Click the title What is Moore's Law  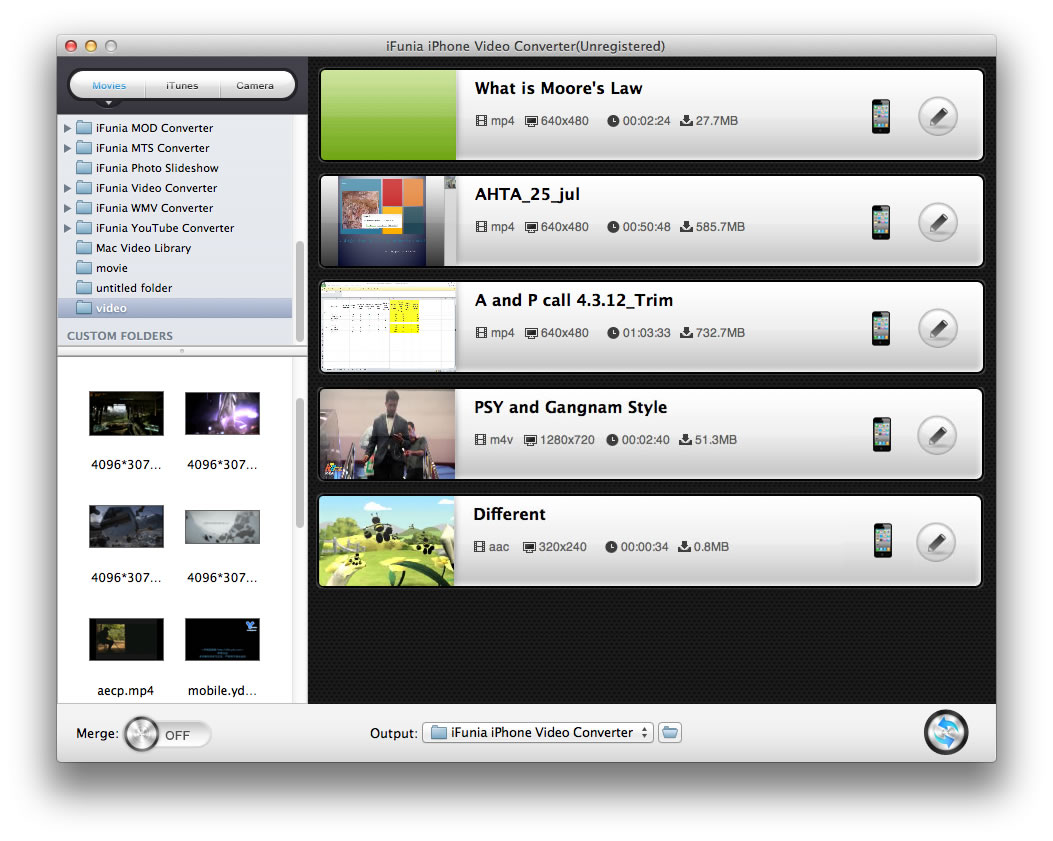tap(558, 88)
